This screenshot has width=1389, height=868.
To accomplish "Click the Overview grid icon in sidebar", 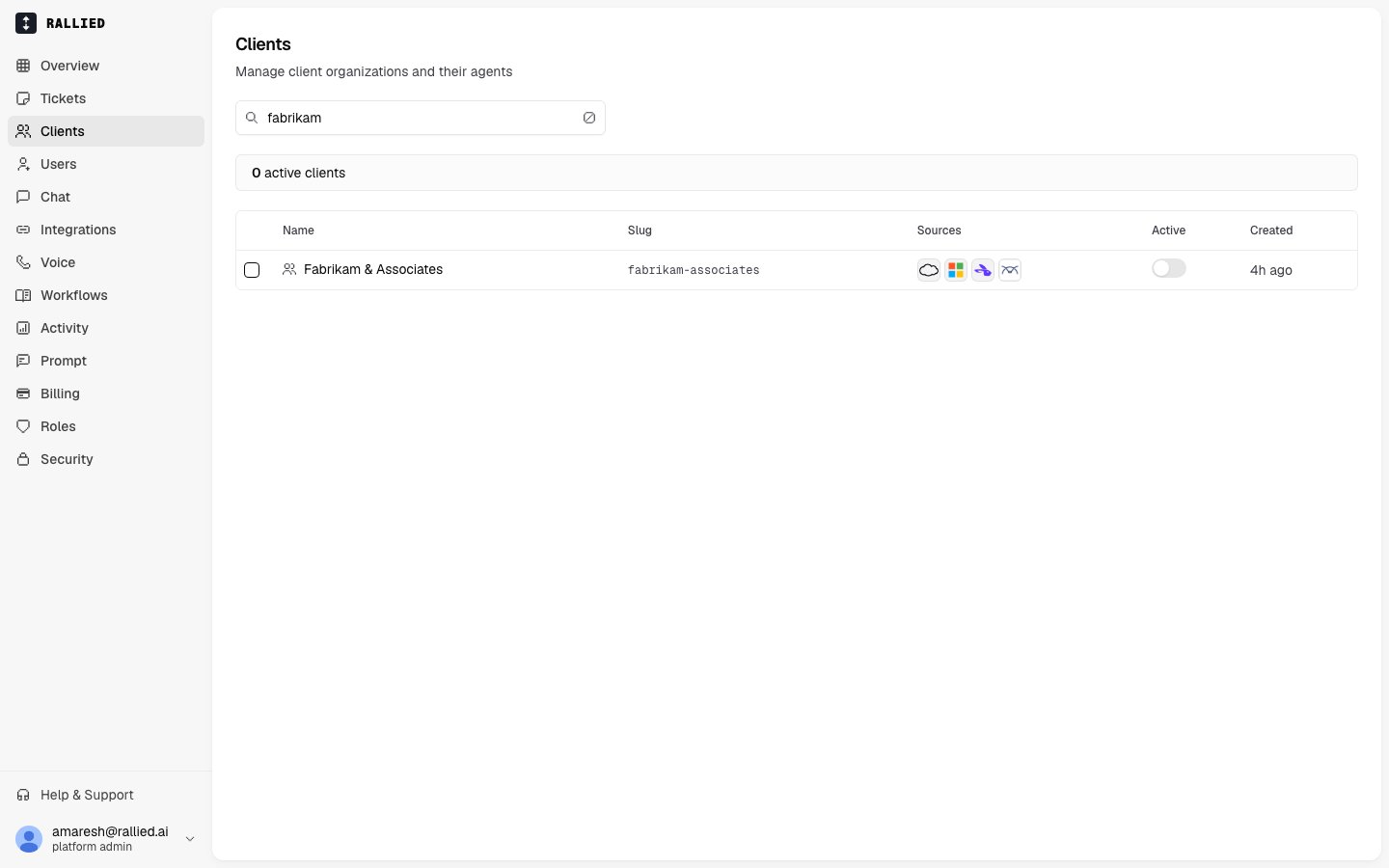I will pyautogui.click(x=23, y=66).
